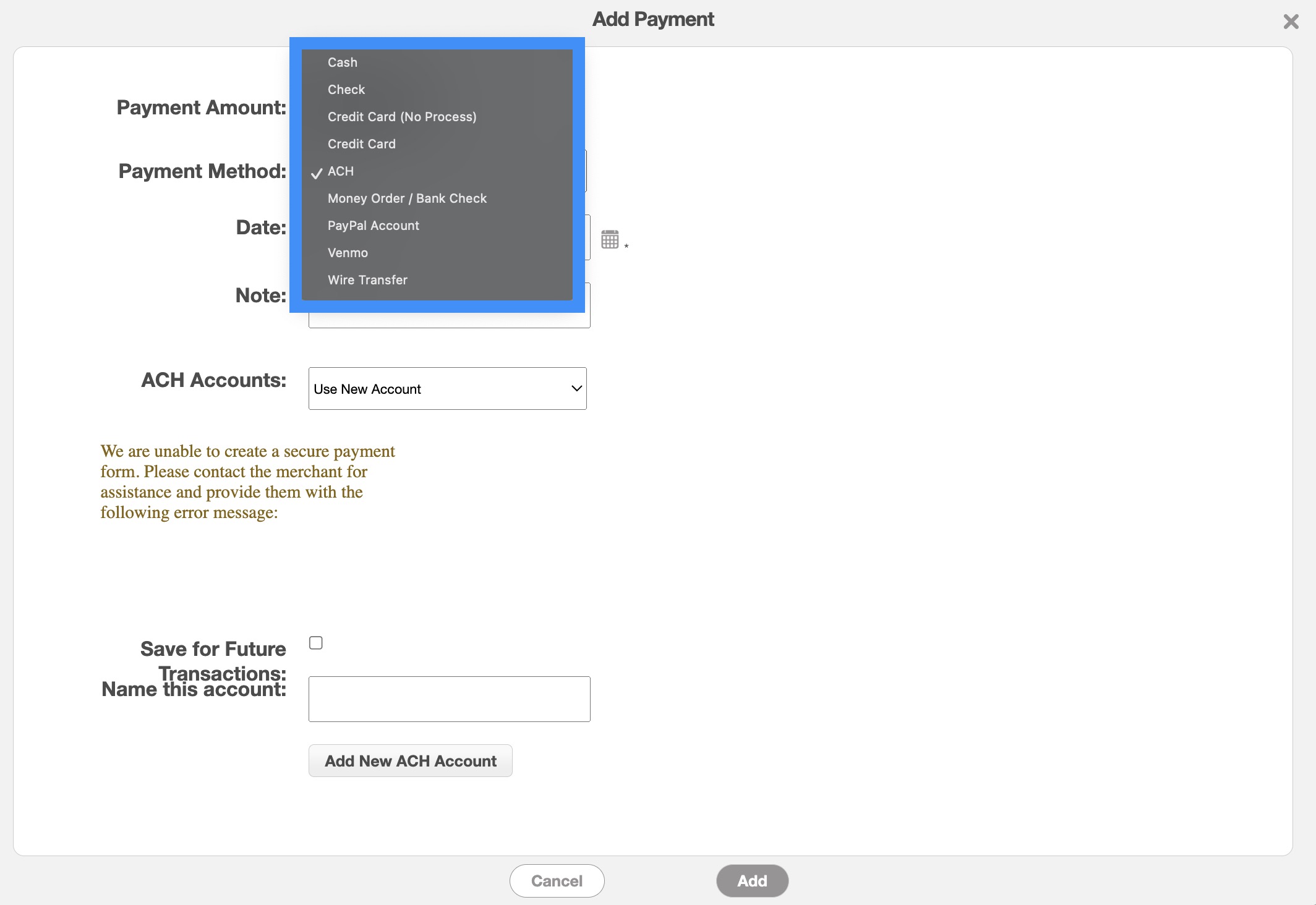Open the calendar date picker icon
The image size is (1316, 905).
click(x=610, y=239)
